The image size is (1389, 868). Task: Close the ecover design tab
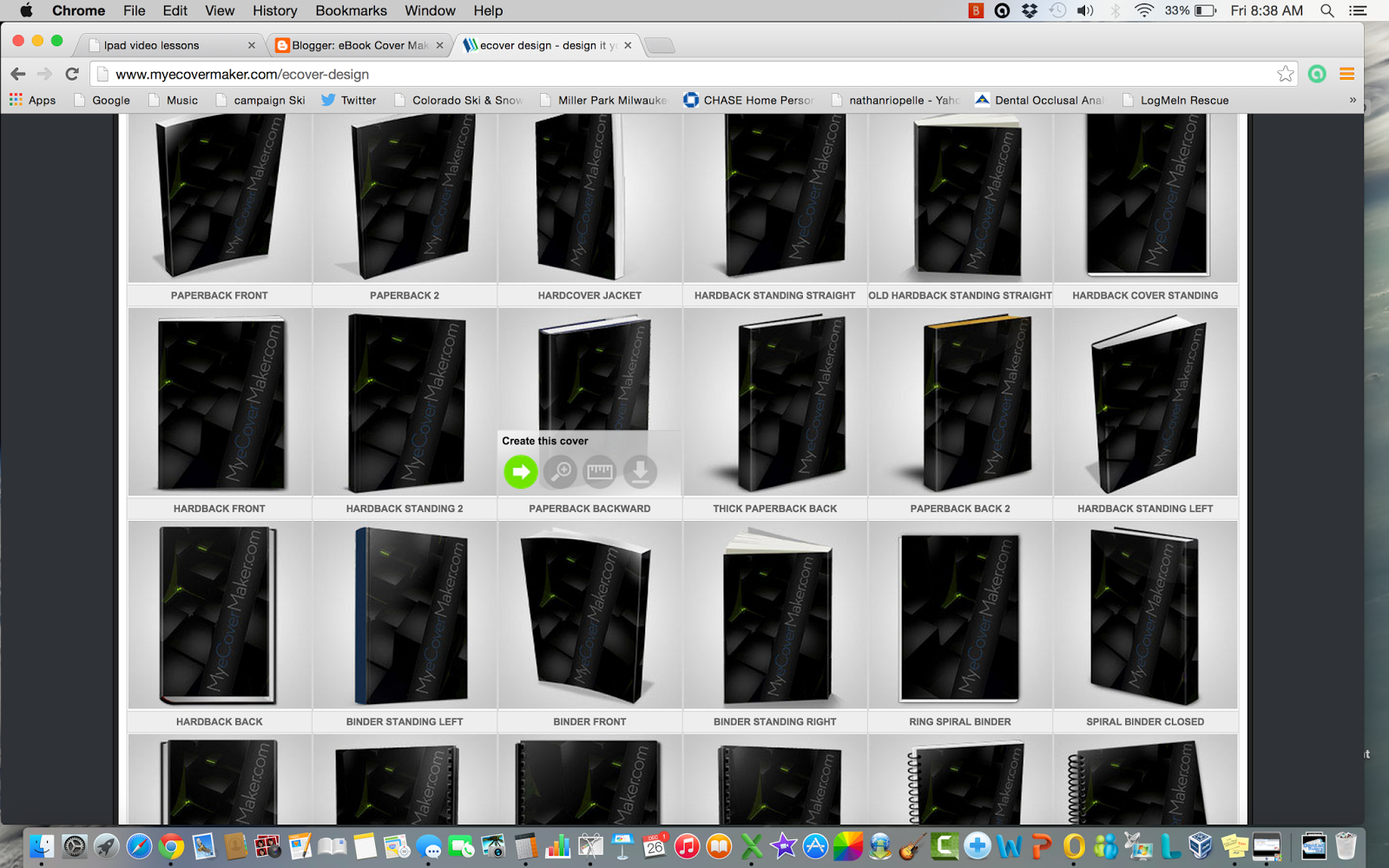pos(628,45)
